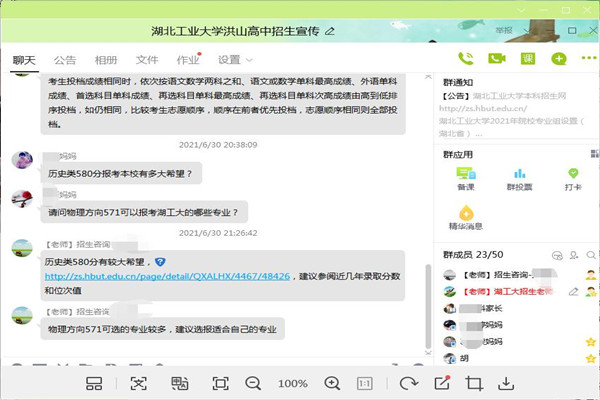
Task: Open the green 课 class icon
Action: pyautogui.click(x=528, y=59)
